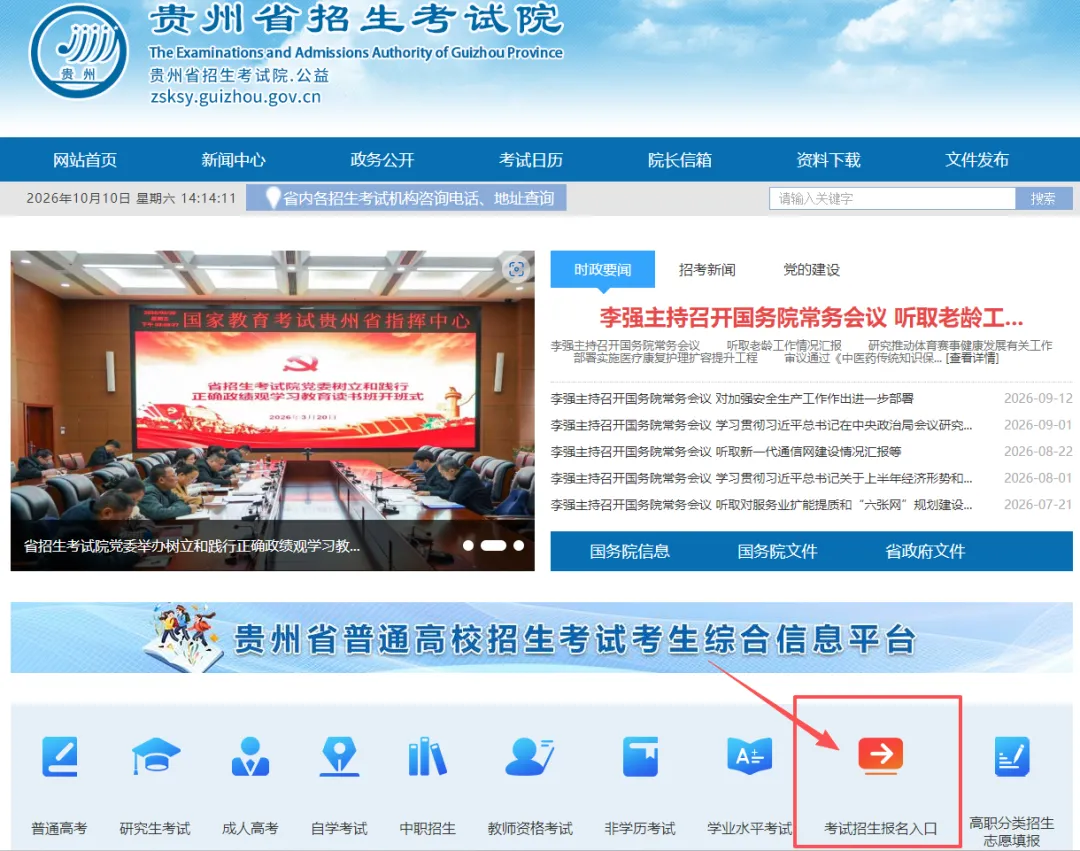Open the 普通高考 pencil icon
This screenshot has width=1080, height=851.
[60, 757]
